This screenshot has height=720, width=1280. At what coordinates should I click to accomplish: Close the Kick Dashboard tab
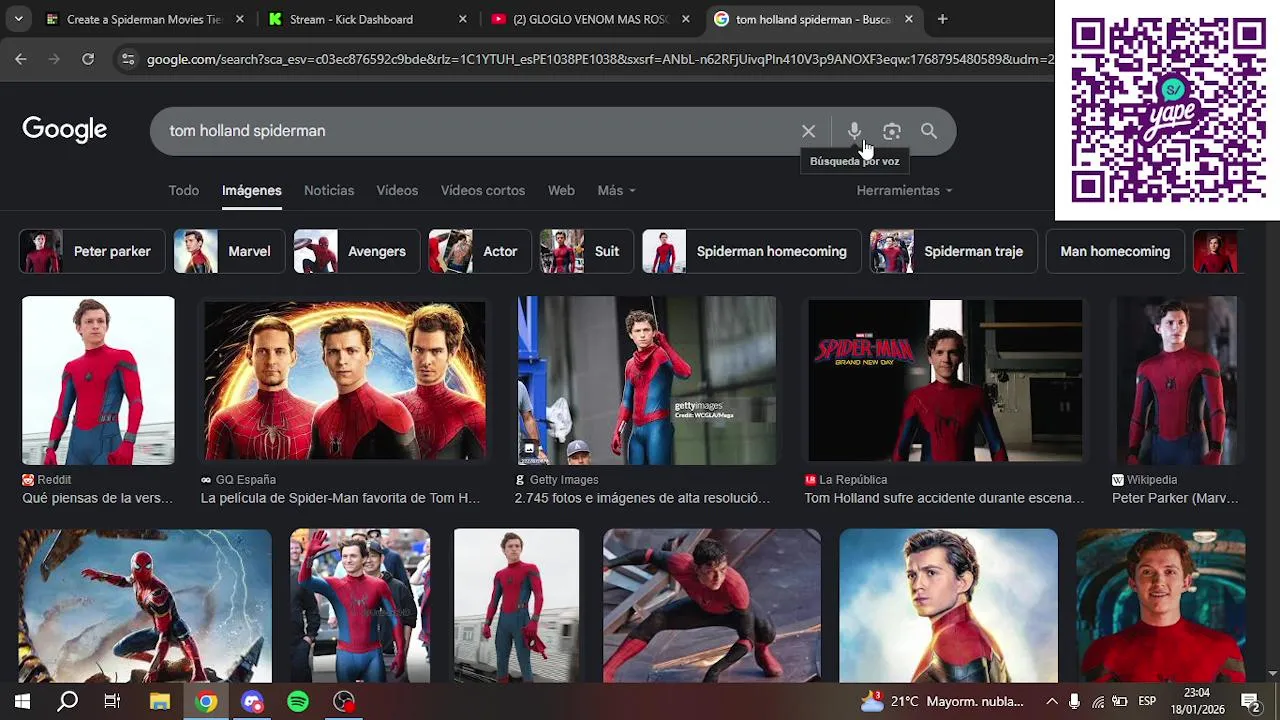[462, 19]
